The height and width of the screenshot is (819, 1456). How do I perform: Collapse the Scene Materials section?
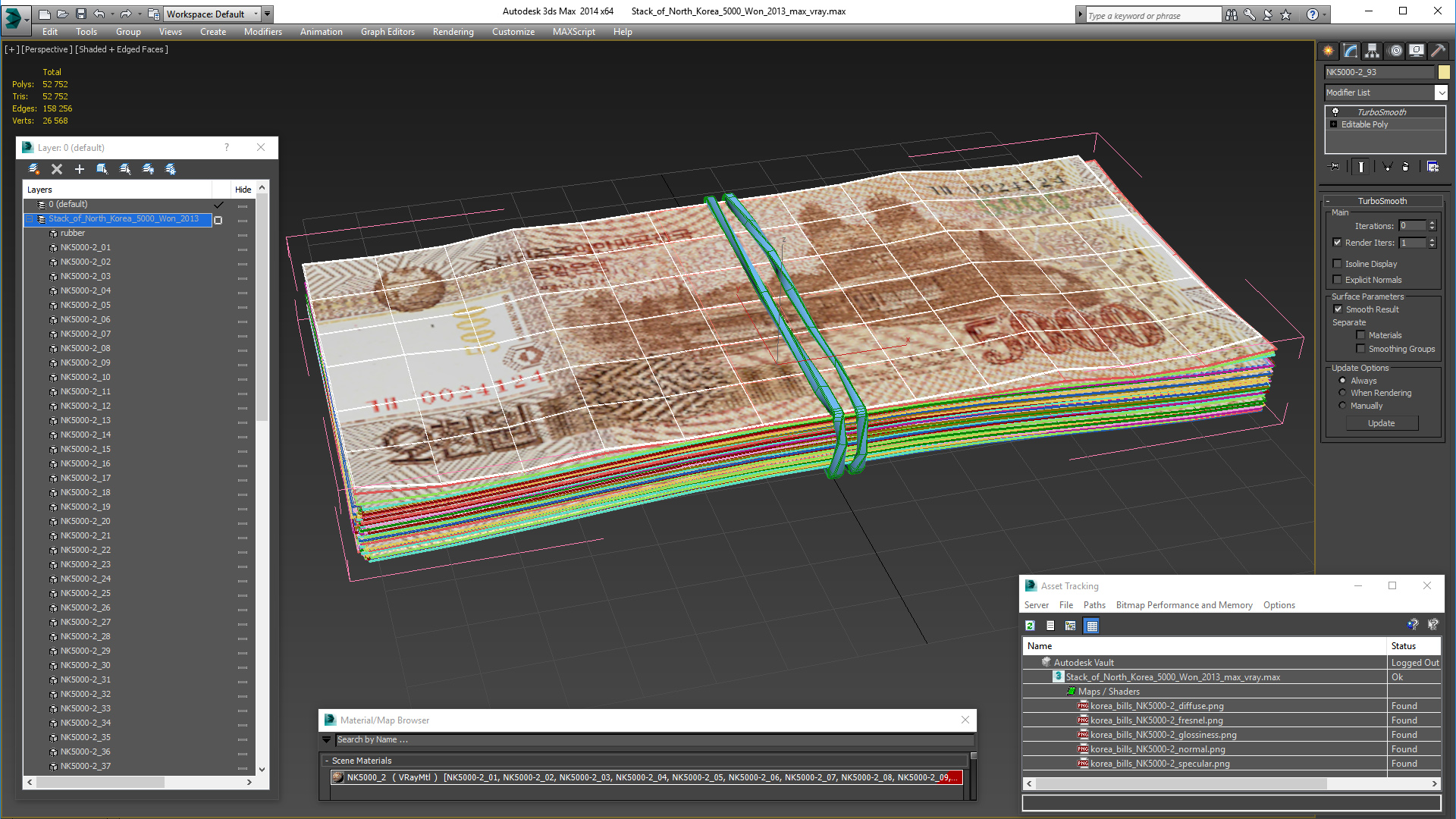[327, 761]
